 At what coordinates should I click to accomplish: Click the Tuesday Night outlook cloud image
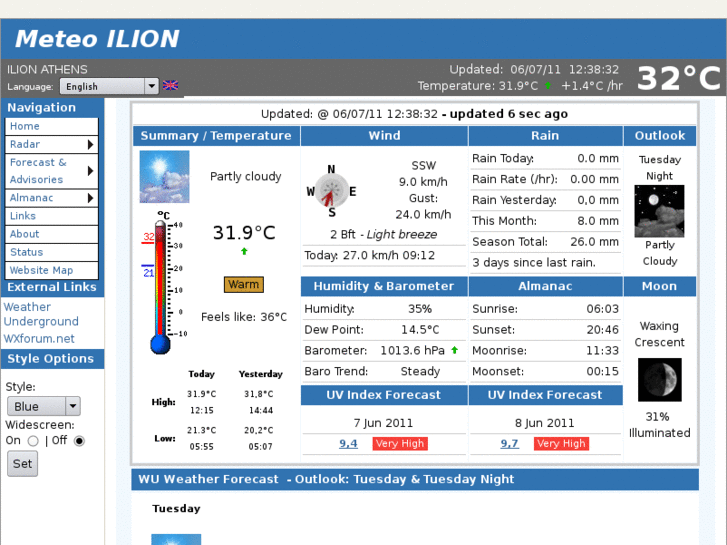(x=659, y=211)
